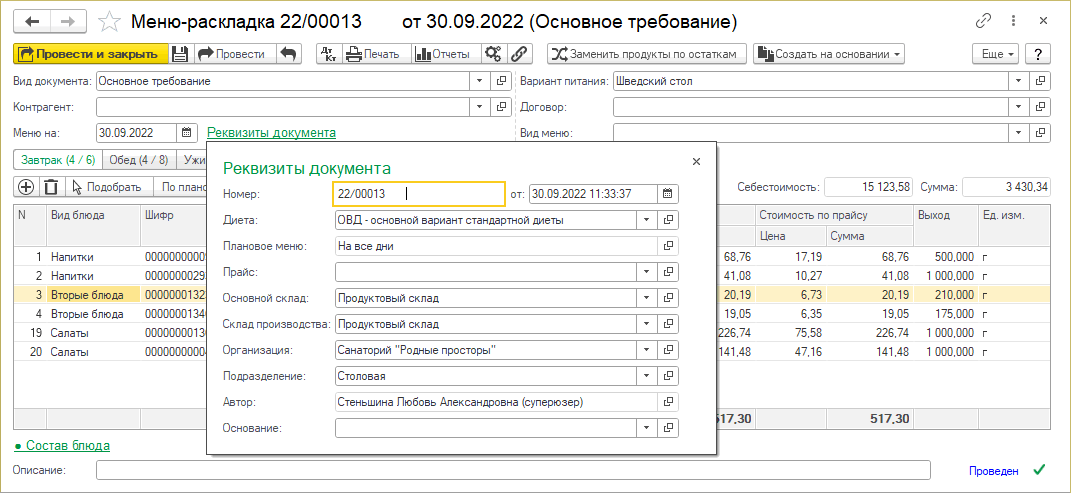Show Дт/Кт accounting entries icon
1071x493 pixels.
pyautogui.click(x=329, y=54)
